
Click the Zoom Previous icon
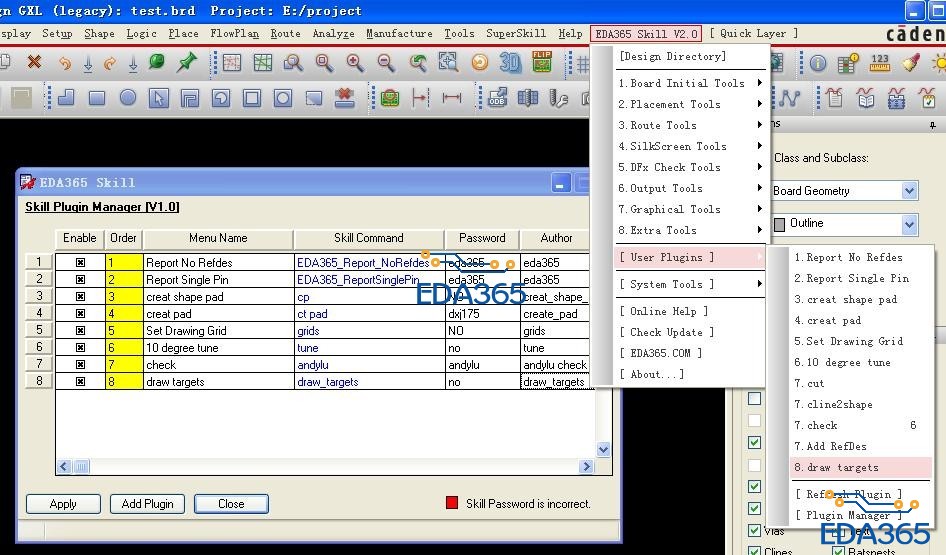(x=417, y=62)
